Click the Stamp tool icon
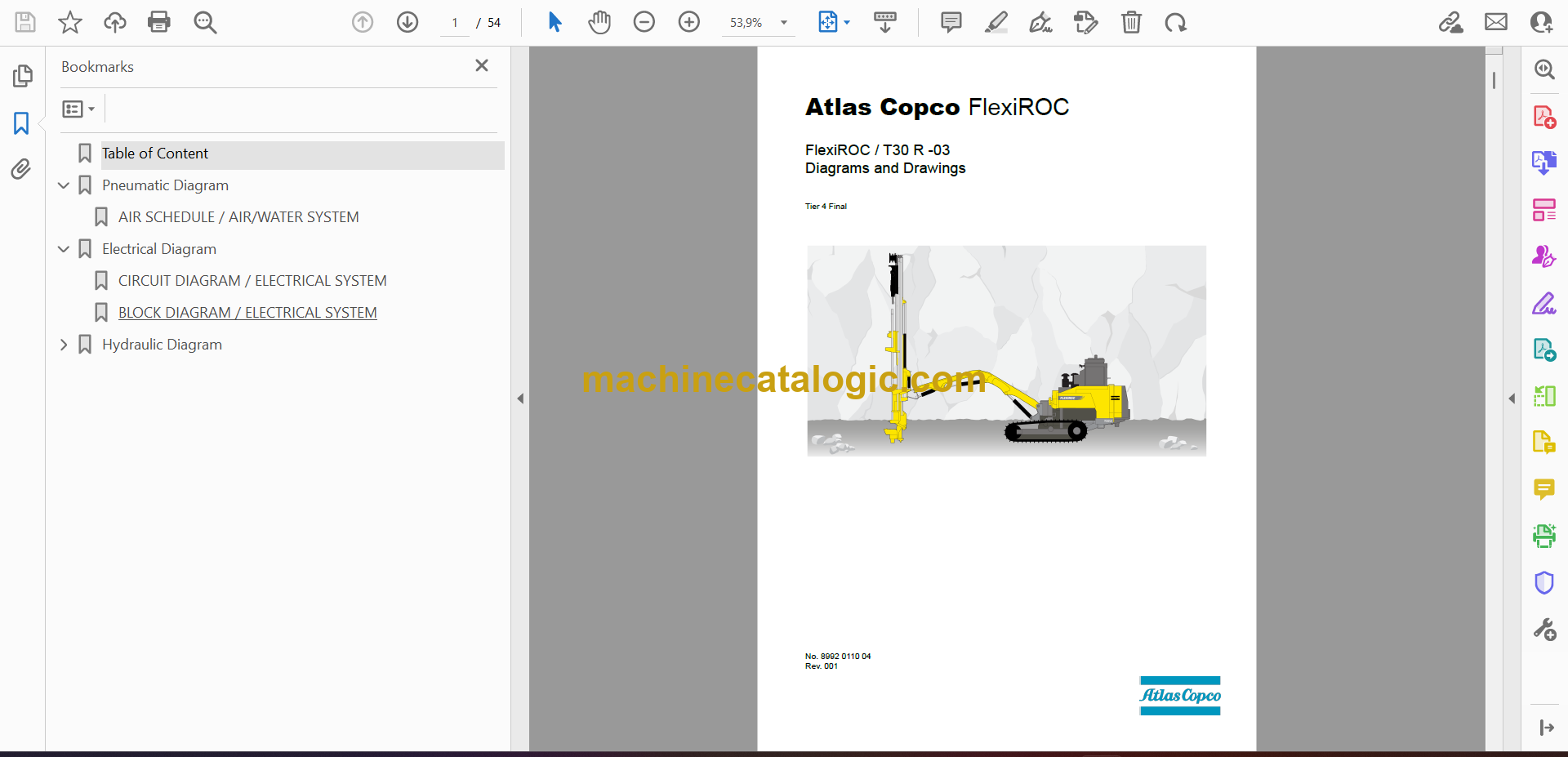This screenshot has height=757, width=1568. (x=1086, y=22)
